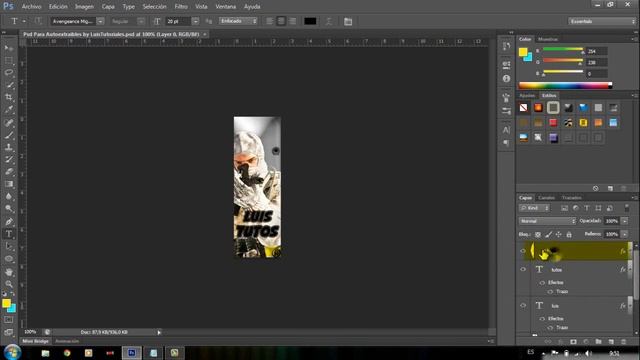Switch to the Muestras tab
Screen dimensions: 640x360
coord(548,39)
